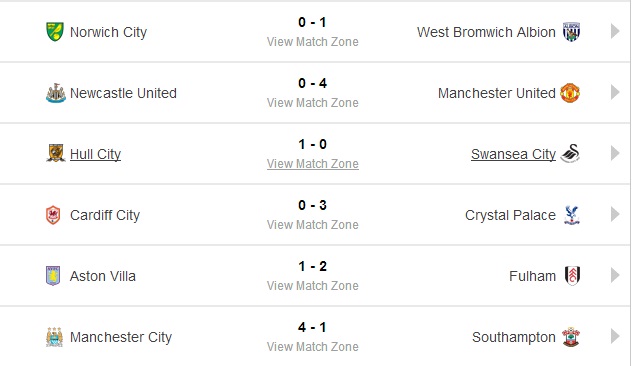The height and width of the screenshot is (366, 633).
Task: Click the Cardiff City badge
Action: (x=53, y=215)
